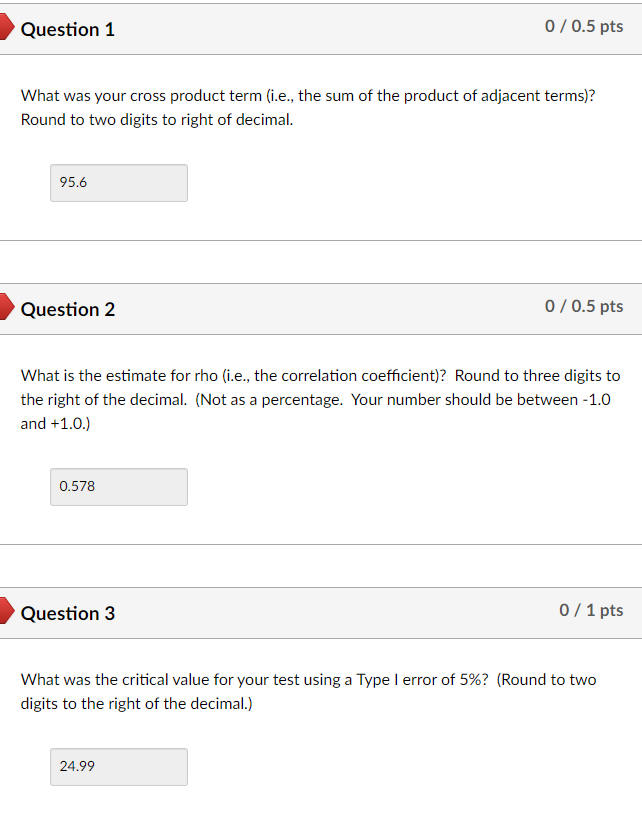This screenshot has height=822, width=642.
Task: Click the red flag icon beside Question 1
Action: [x=6, y=30]
